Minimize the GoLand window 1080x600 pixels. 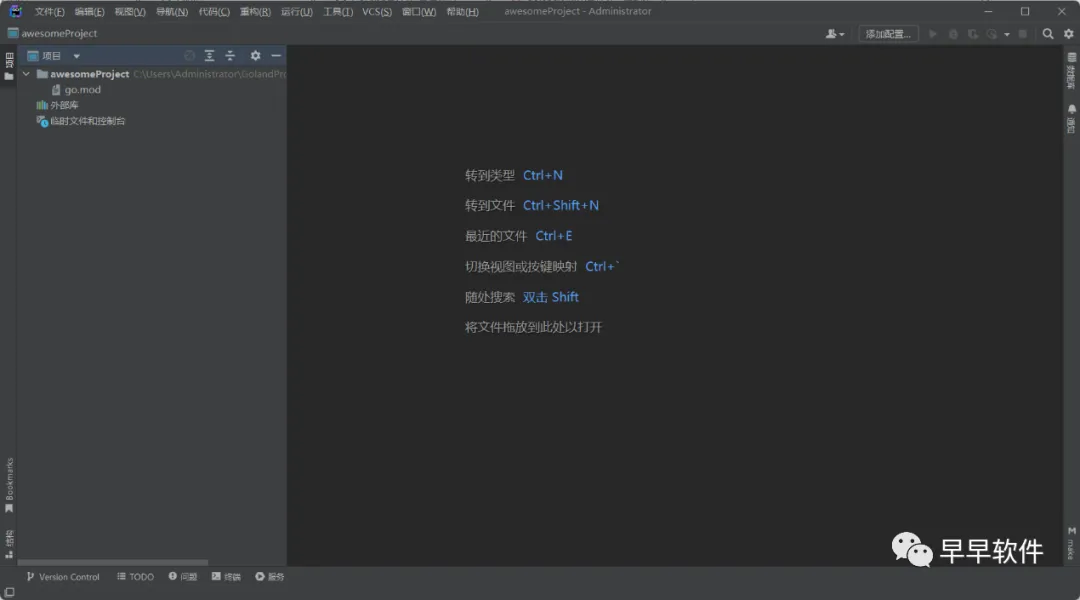(x=988, y=12)
